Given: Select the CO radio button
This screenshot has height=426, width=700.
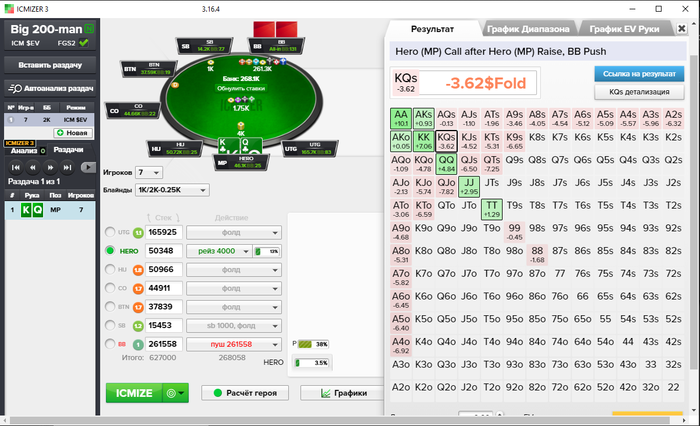Looking at the screenshot, I should [x=110, y=288].
